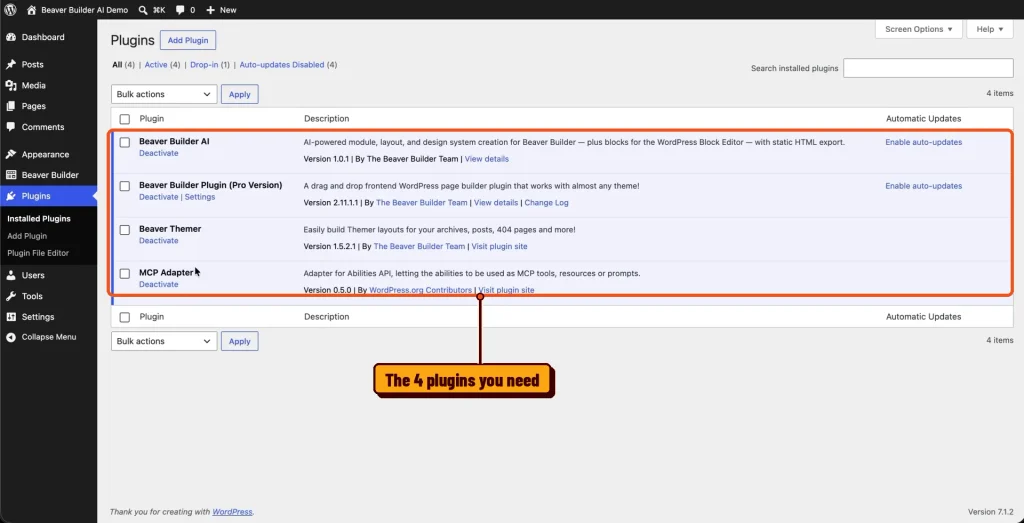Select the Beaver Builder AI checkbox
This screenshot has width=1024, height=523.
click(x=125, y=142)
